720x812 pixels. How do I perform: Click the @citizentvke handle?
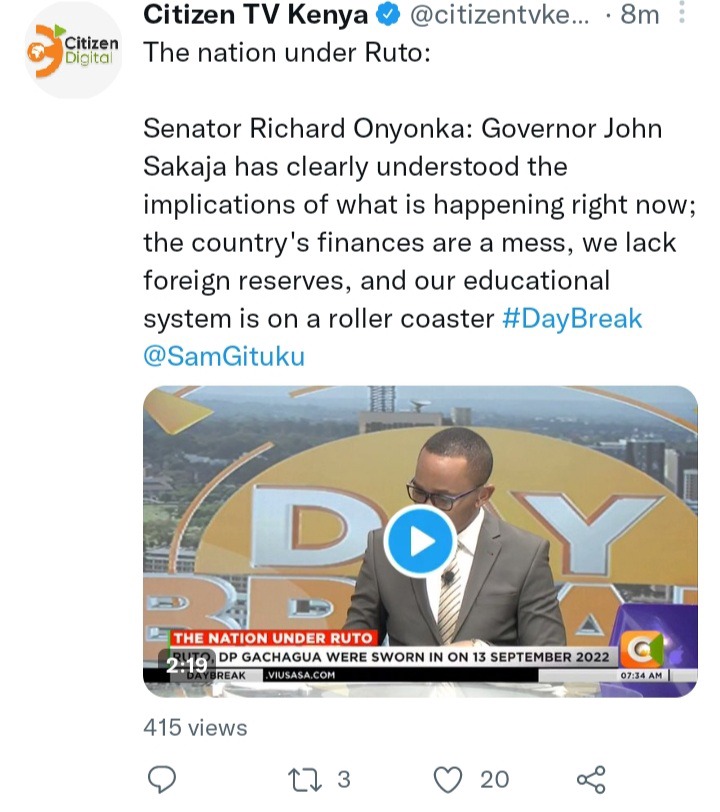click(499, 15)
